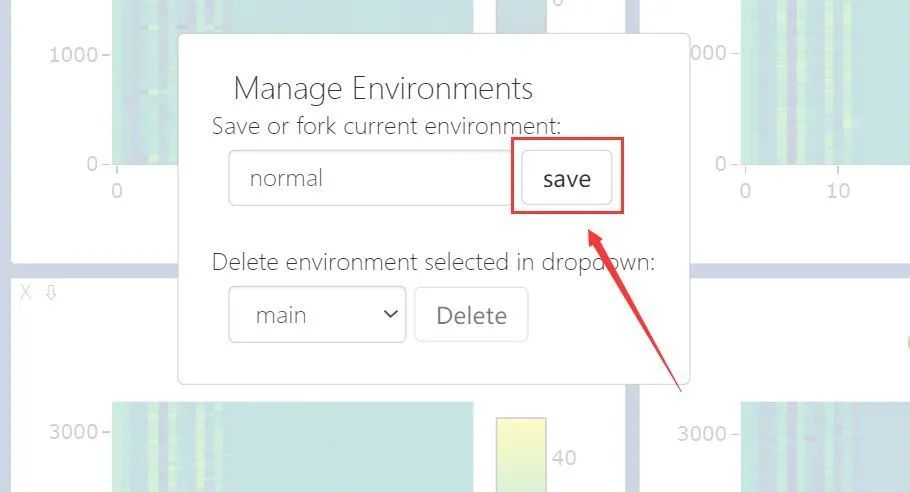Viewport: 910px width, 492px height.
Task: Click the 1000 y-axis tick on top-left plot
Action: point(73,55)
